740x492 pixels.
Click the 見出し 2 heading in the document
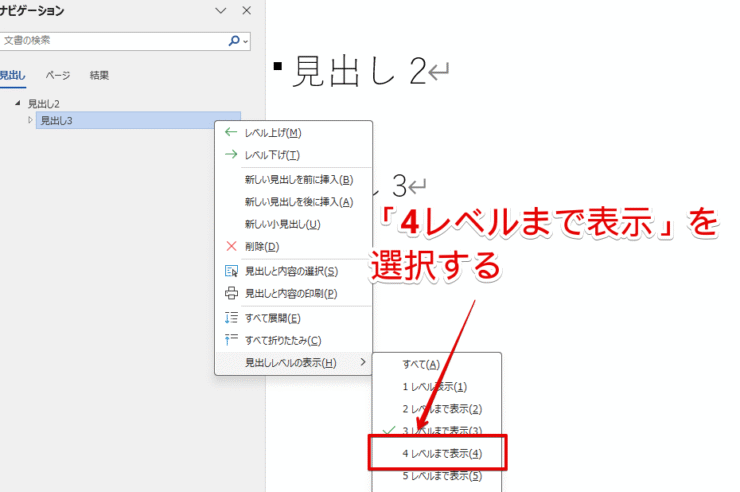pos(360,72)
